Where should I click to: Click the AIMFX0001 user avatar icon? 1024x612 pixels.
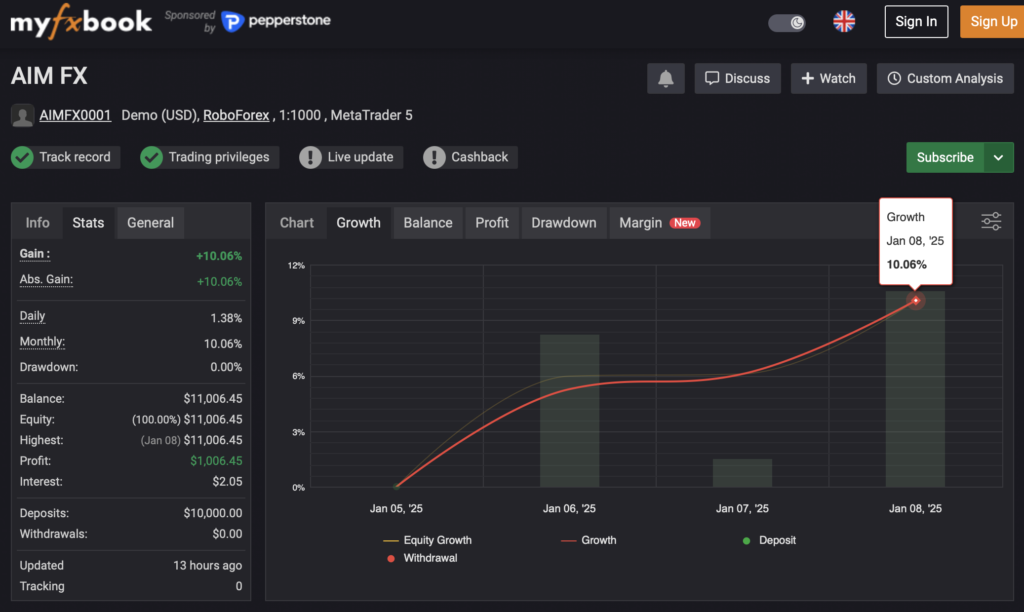click(22, 116)
